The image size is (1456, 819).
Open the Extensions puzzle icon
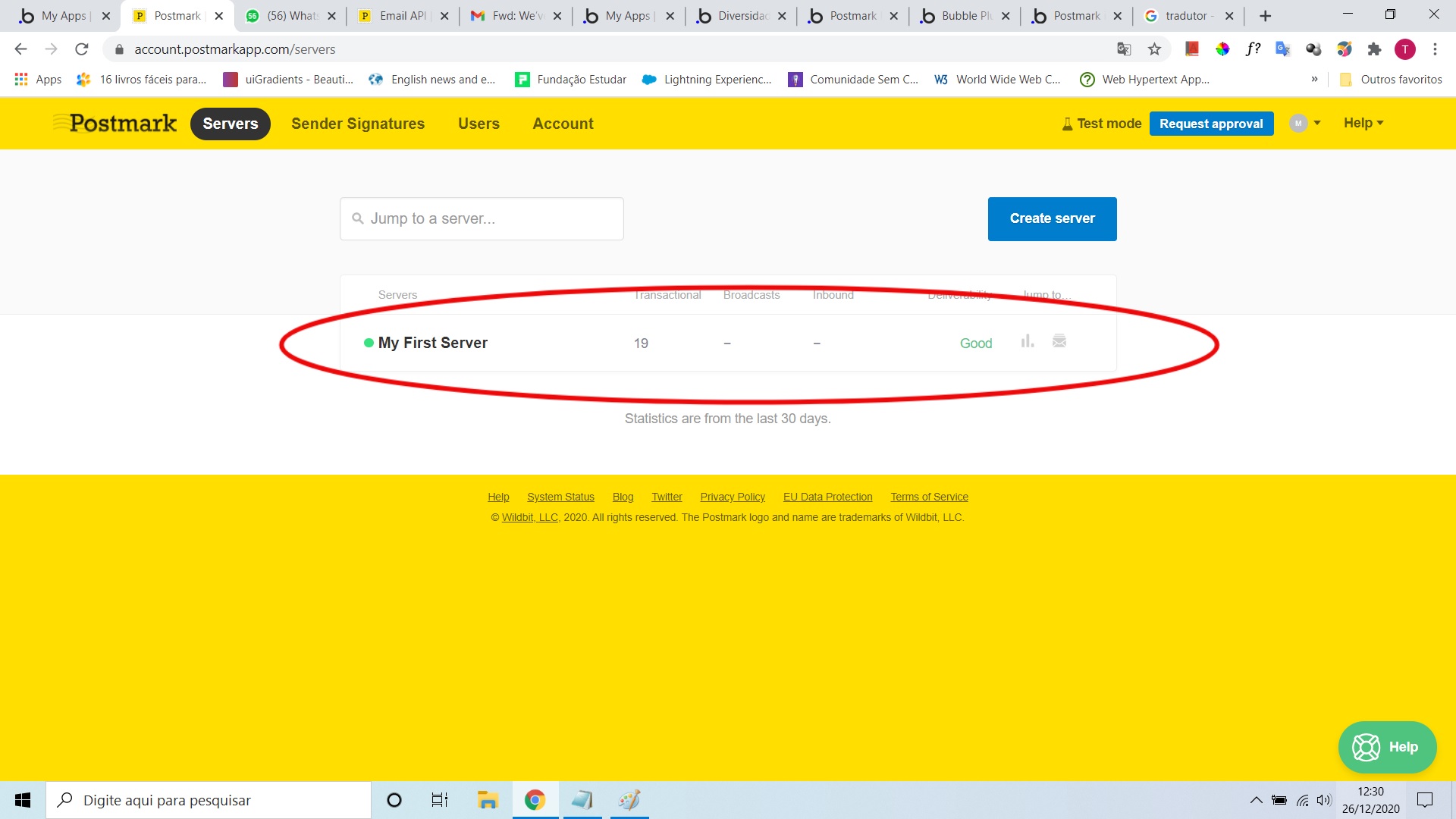click(x=1374, y=49)
